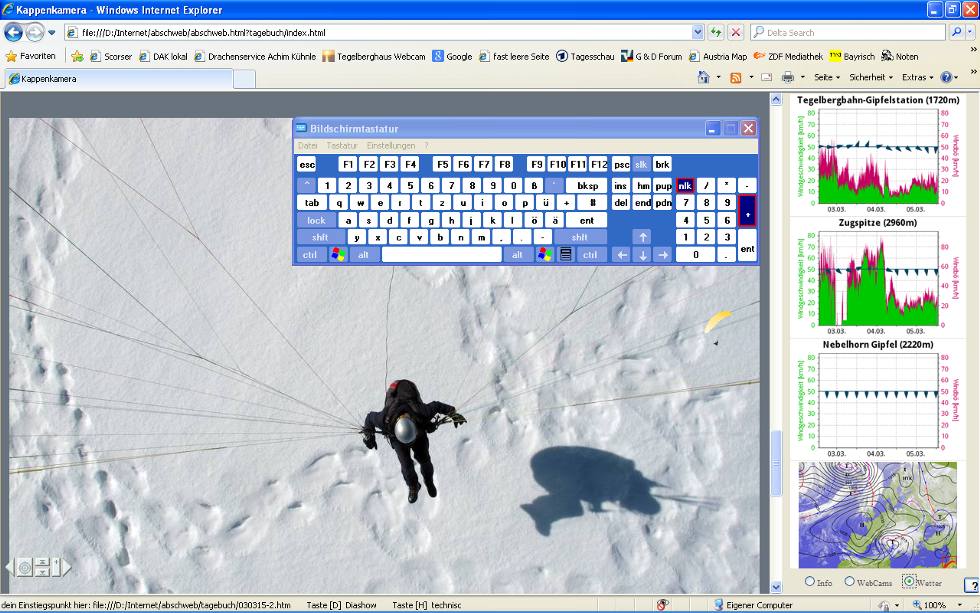This screenshot has height=613, width=980.
Task: Click the weather map thumbnail
Action: coord(878,515)
